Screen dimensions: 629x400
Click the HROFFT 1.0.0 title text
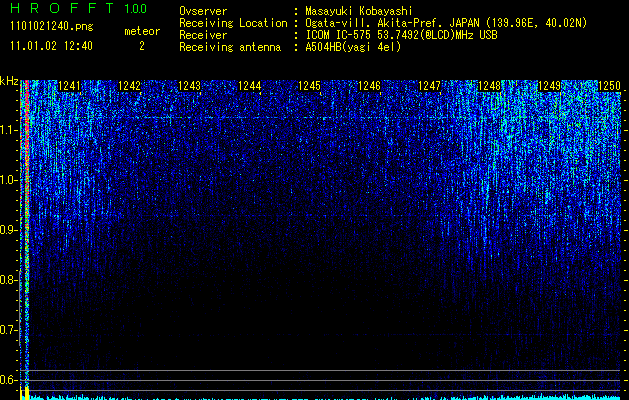(x=79, y=8)
